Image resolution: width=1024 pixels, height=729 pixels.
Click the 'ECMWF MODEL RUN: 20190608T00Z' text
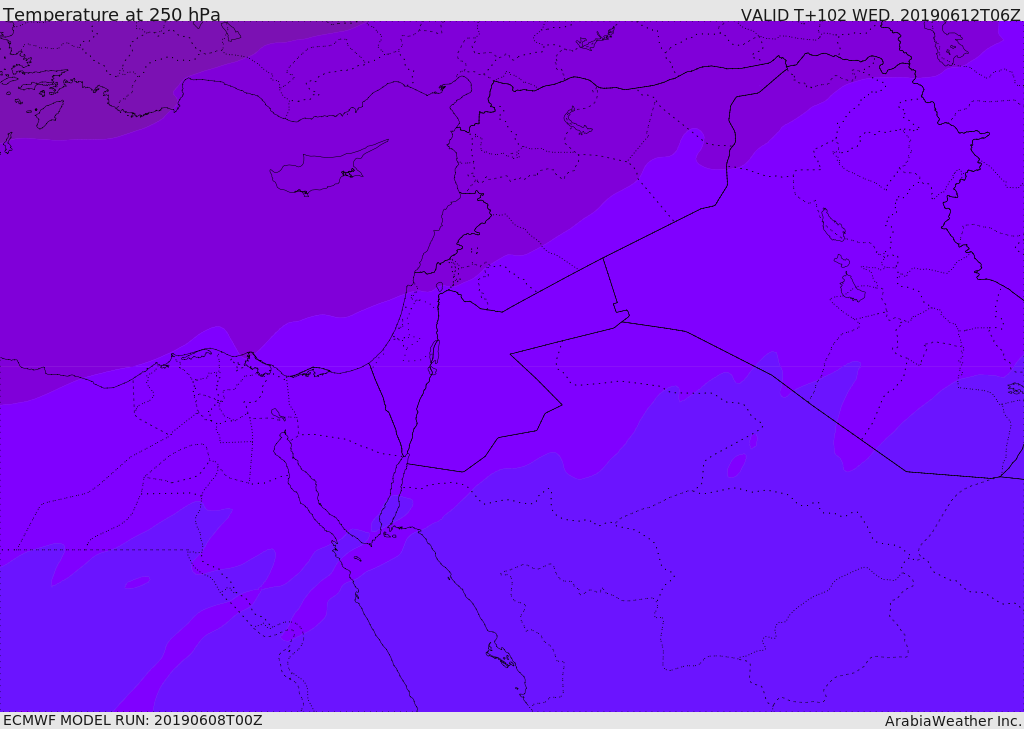tap(133, 720)
